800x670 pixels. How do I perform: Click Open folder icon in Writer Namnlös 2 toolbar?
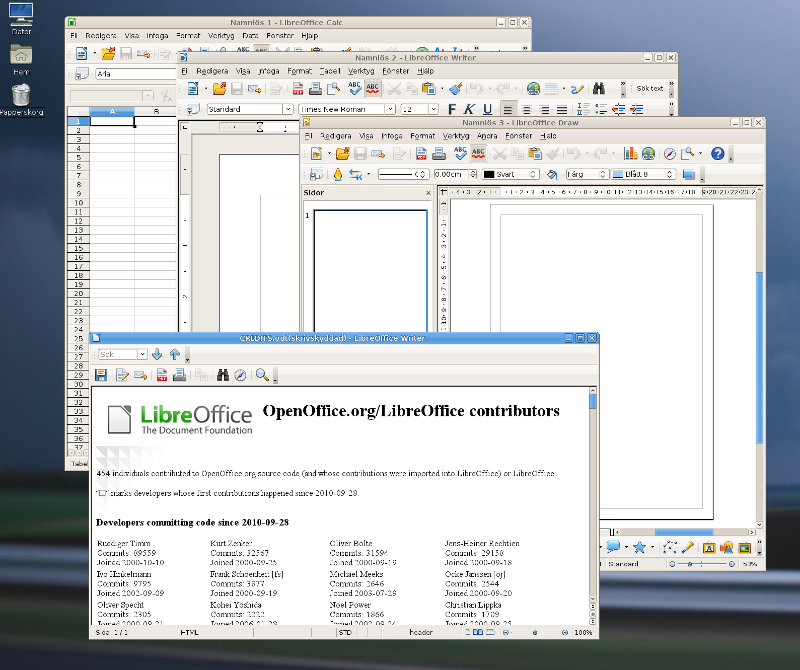point(219,89)
